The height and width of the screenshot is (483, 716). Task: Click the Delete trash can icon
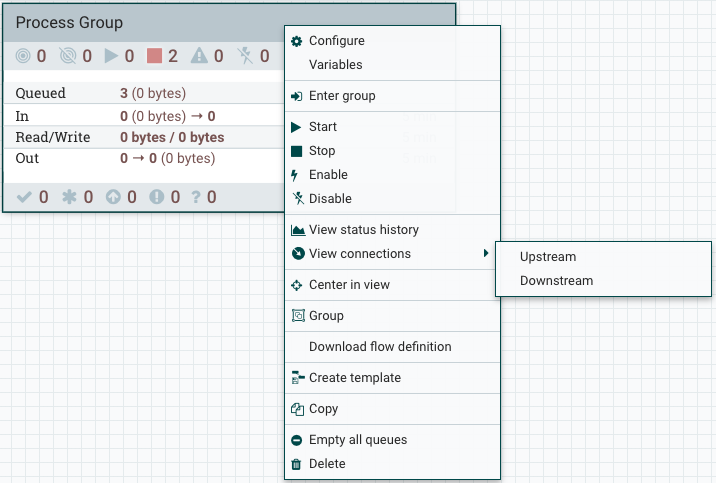(296, 464)
